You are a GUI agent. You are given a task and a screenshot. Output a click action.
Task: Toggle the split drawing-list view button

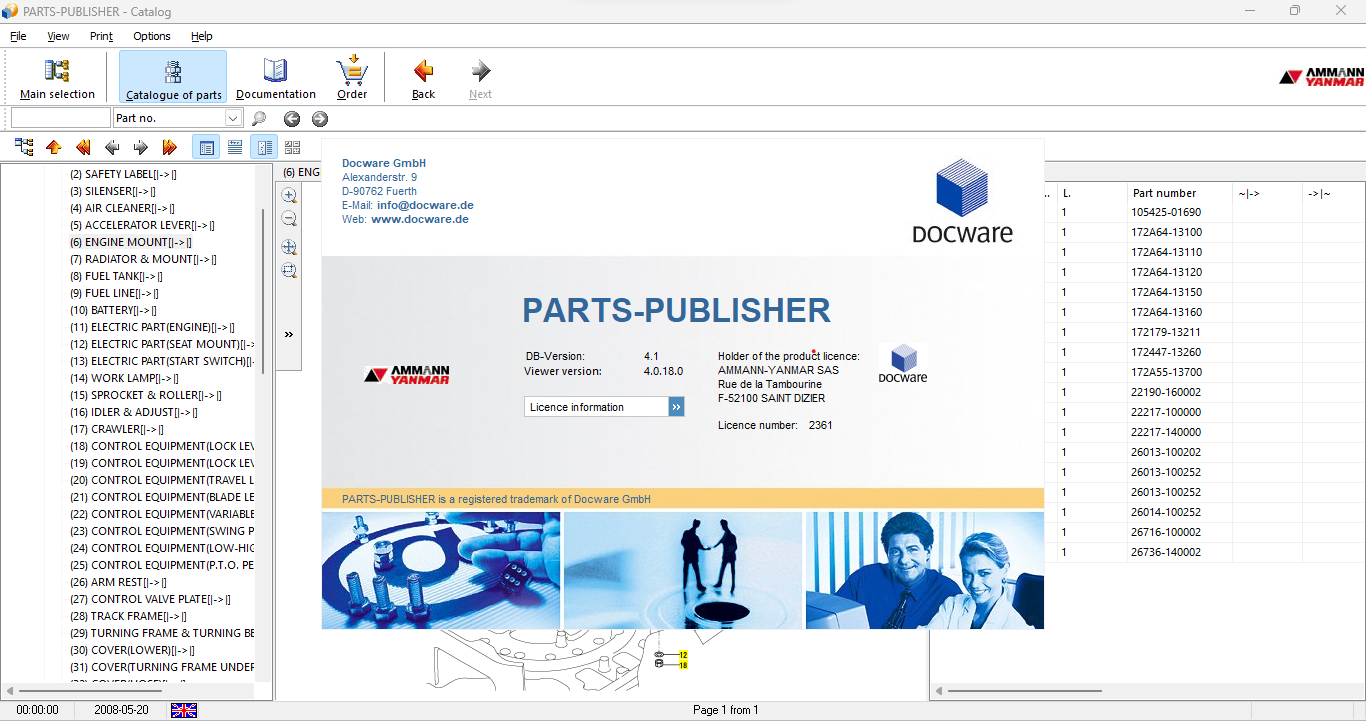264,148
